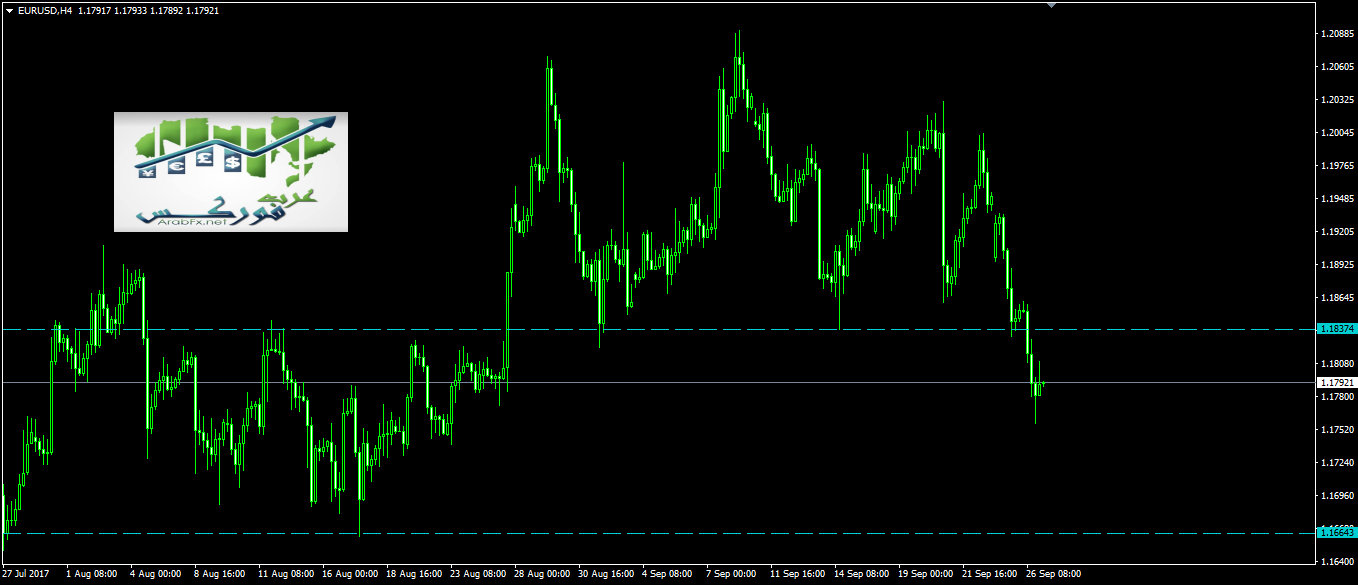
Task: Click the 1.19765 price axis label
Action: point(1337,166)
